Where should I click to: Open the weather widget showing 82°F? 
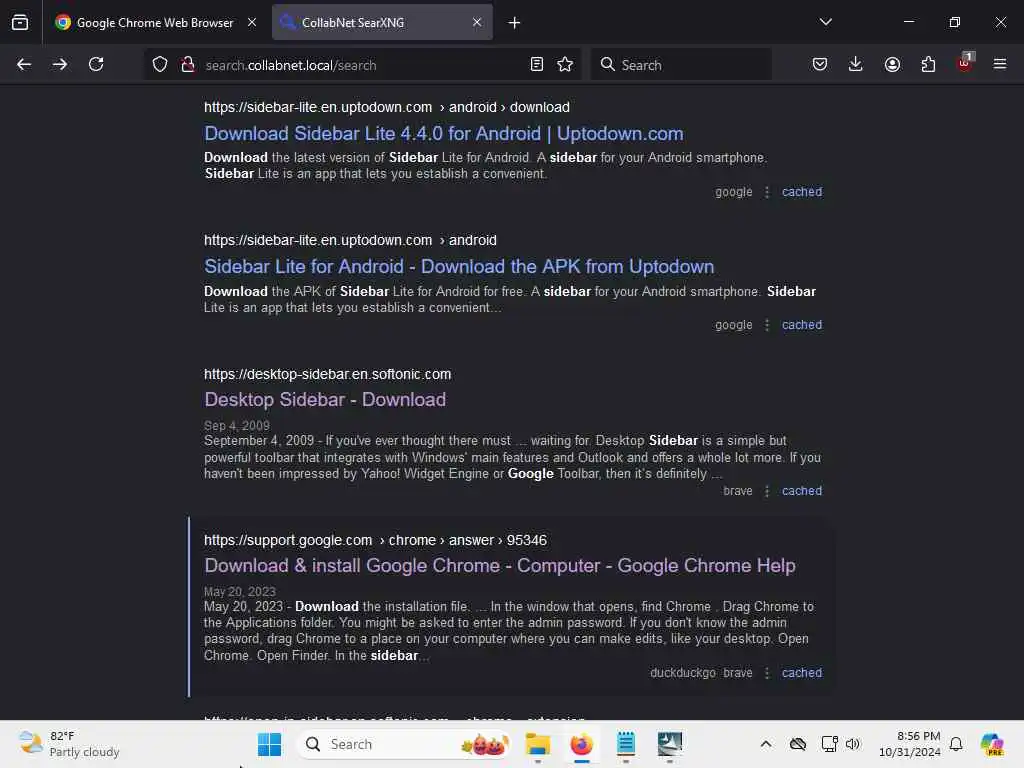coord(69,744)
